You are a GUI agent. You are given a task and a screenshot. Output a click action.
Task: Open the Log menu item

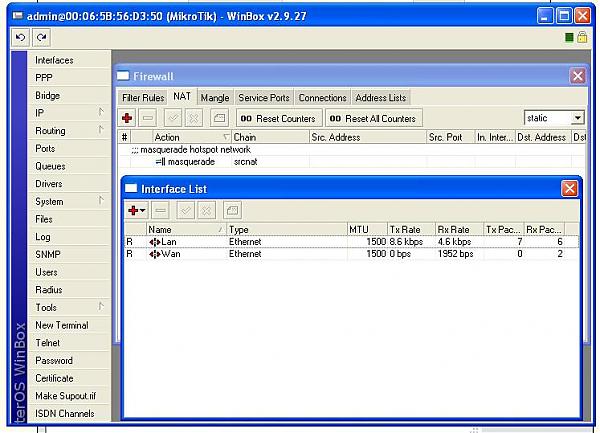(69, 237)
